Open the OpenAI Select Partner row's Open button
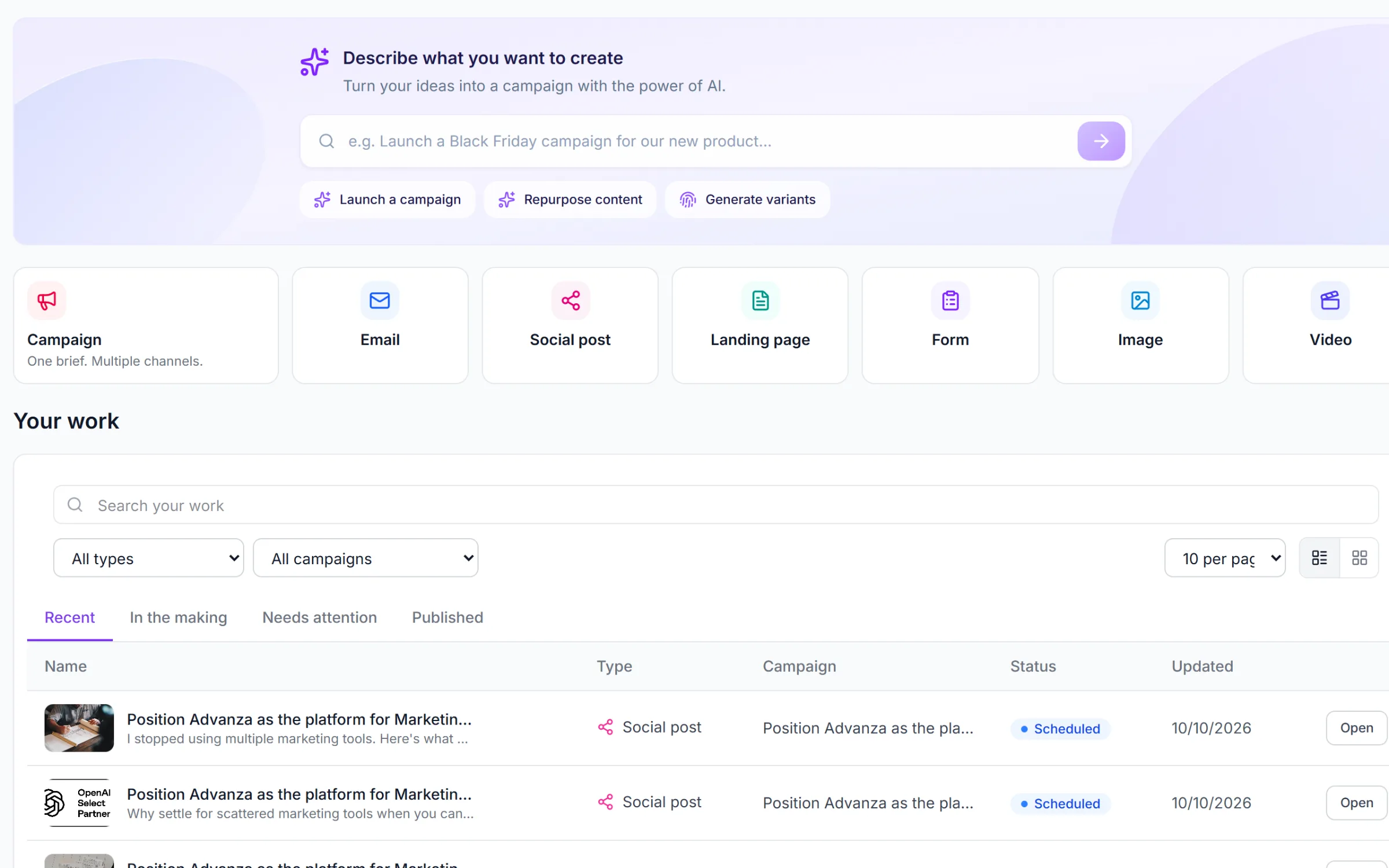Image resolution: width=1389 pixels, height=868 pixels. pyautogui.click(x=1356, y=803)
